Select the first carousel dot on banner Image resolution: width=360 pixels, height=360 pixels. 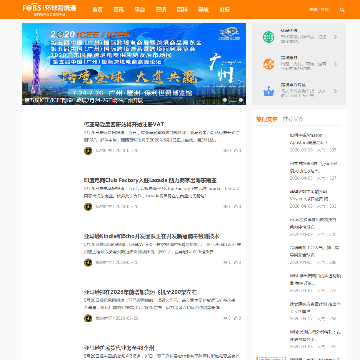click(x=225, y=100)
